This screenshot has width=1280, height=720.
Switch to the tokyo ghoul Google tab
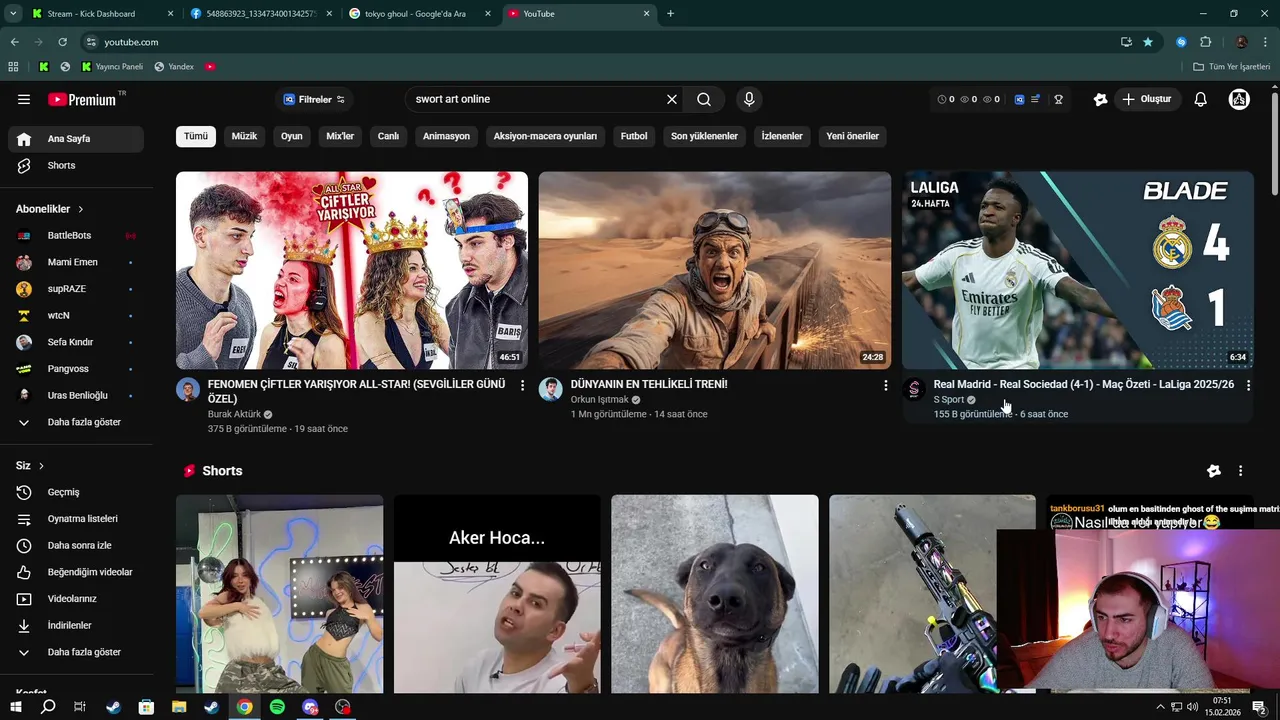(420, 14)
